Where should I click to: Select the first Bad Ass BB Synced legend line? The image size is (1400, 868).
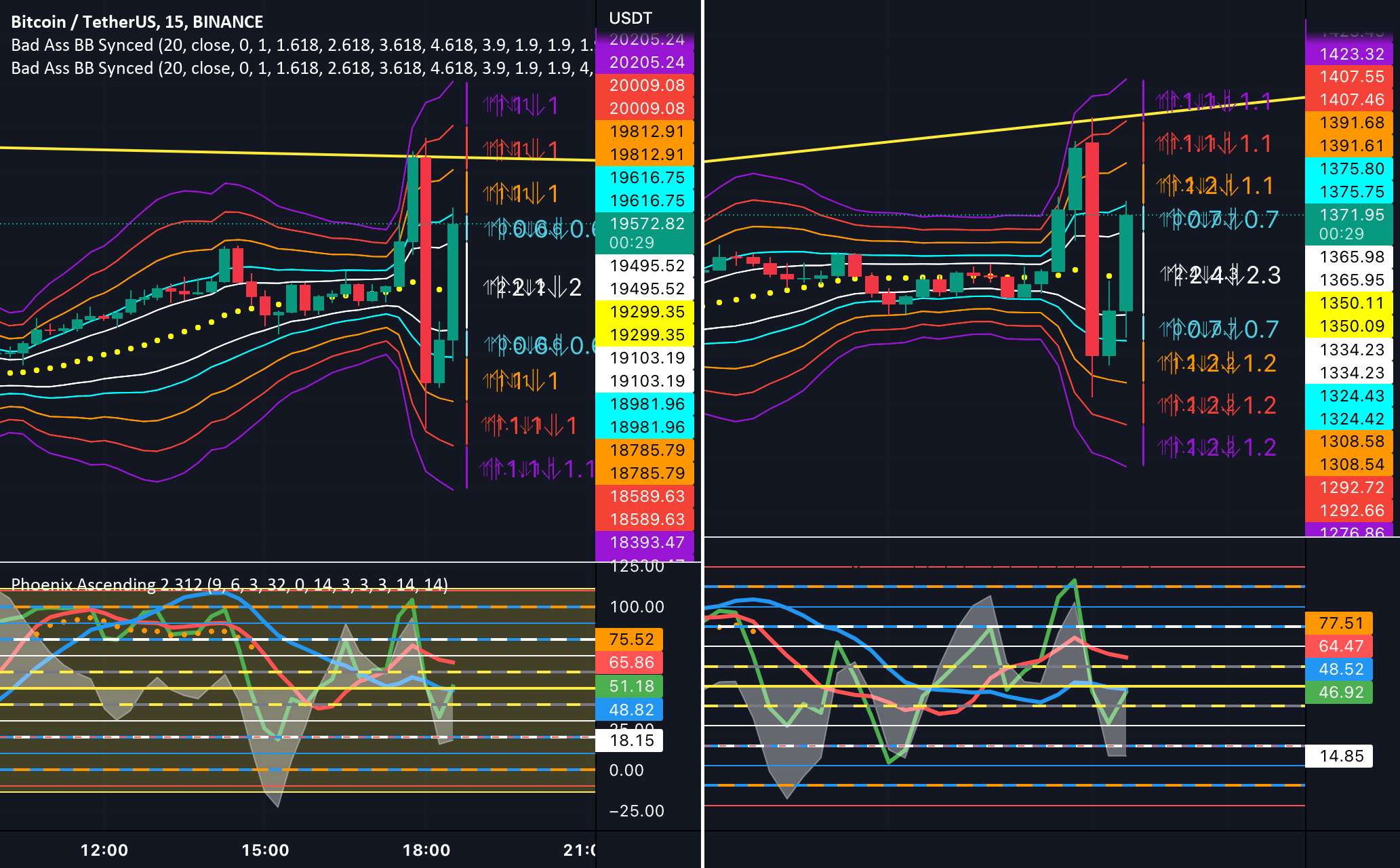[303, 45]
